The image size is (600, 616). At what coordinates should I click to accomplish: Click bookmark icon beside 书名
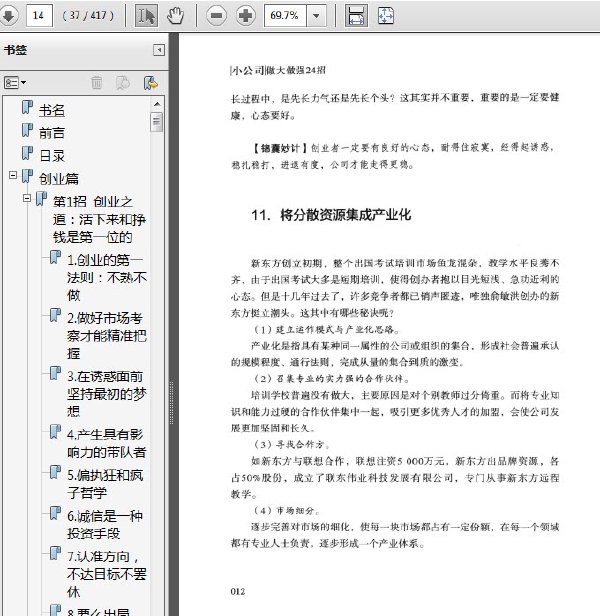click(28, 108)
